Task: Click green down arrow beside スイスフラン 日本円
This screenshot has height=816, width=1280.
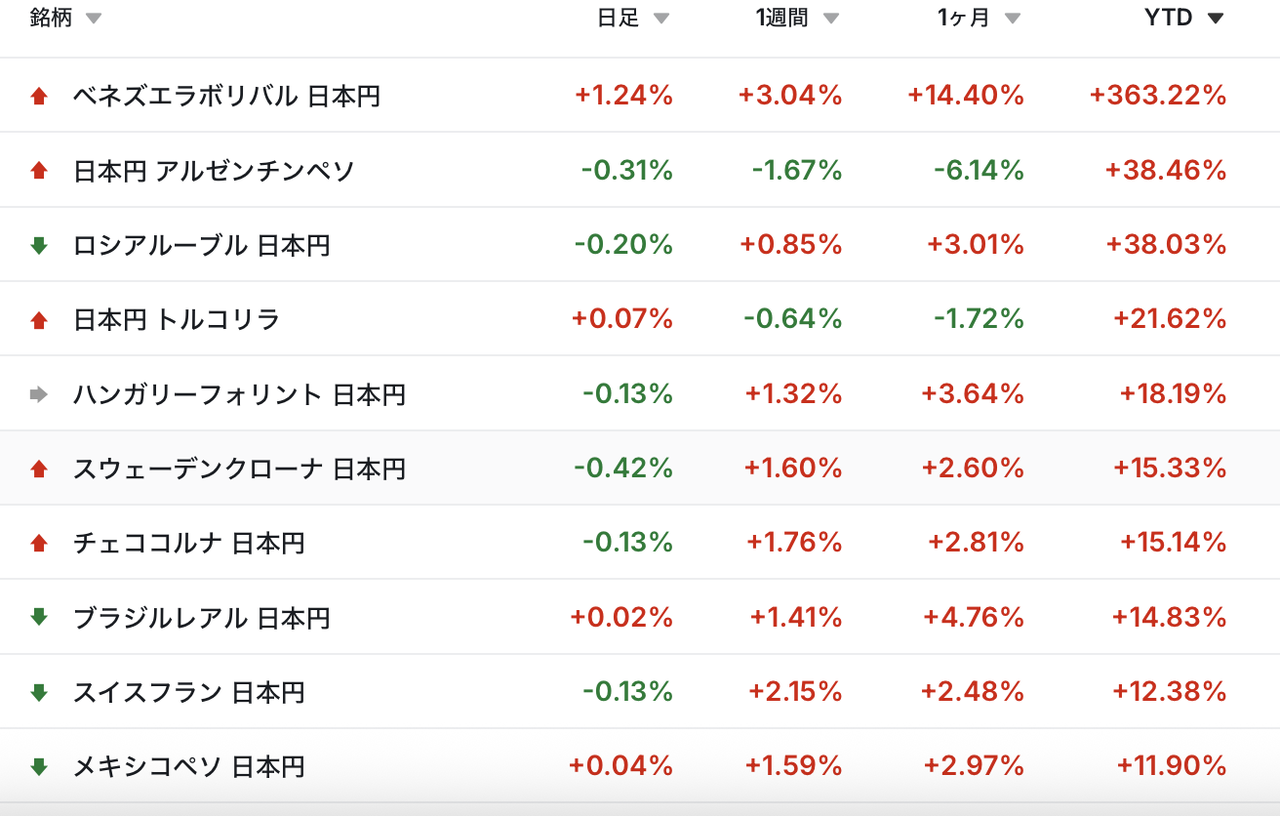Action: click(39, 692)
